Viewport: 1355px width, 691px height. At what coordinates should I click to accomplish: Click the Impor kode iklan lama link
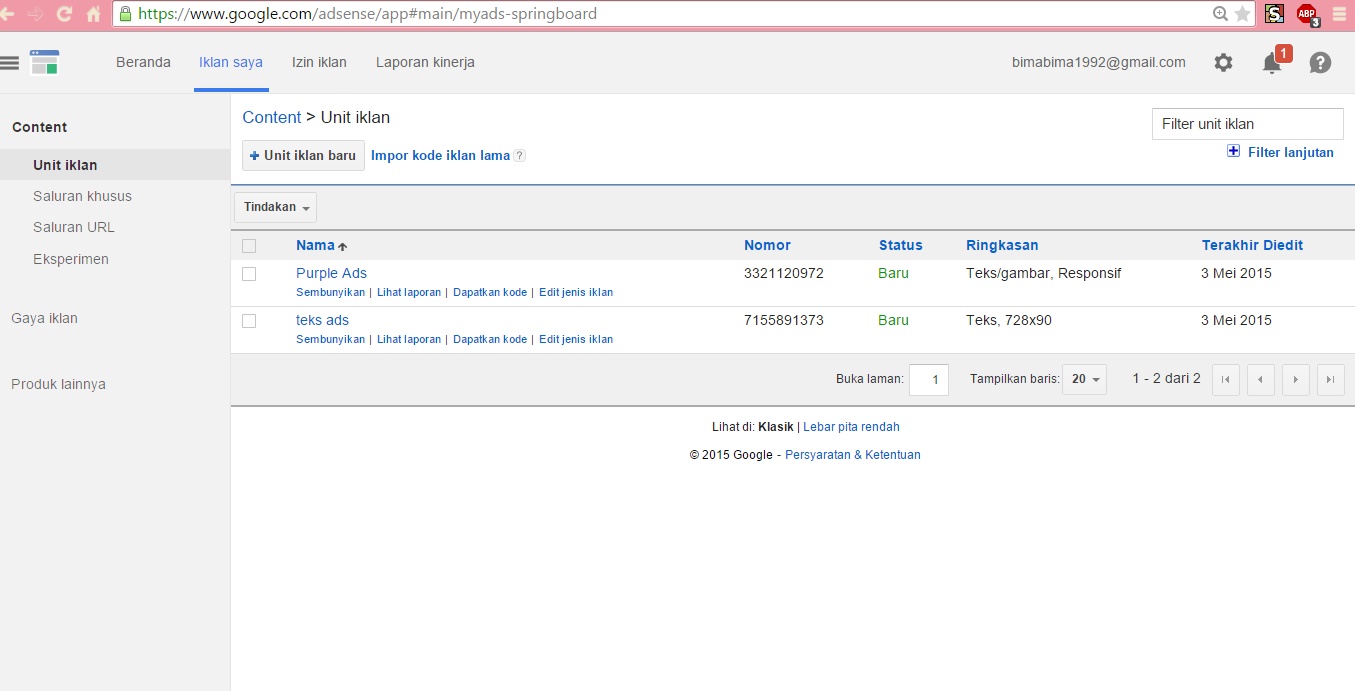pyautogui.click(x=440, y=156)
